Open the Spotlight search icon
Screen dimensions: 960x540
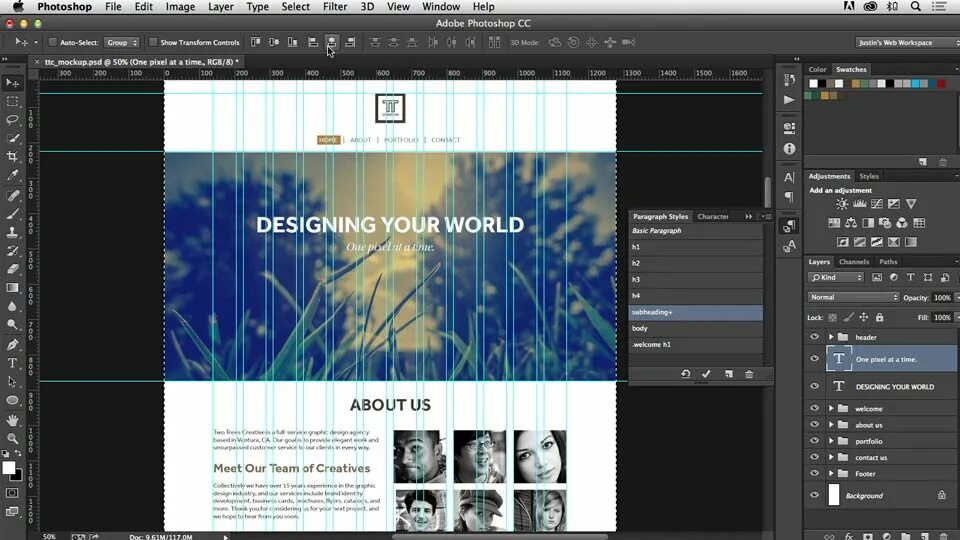coord(916,7)
